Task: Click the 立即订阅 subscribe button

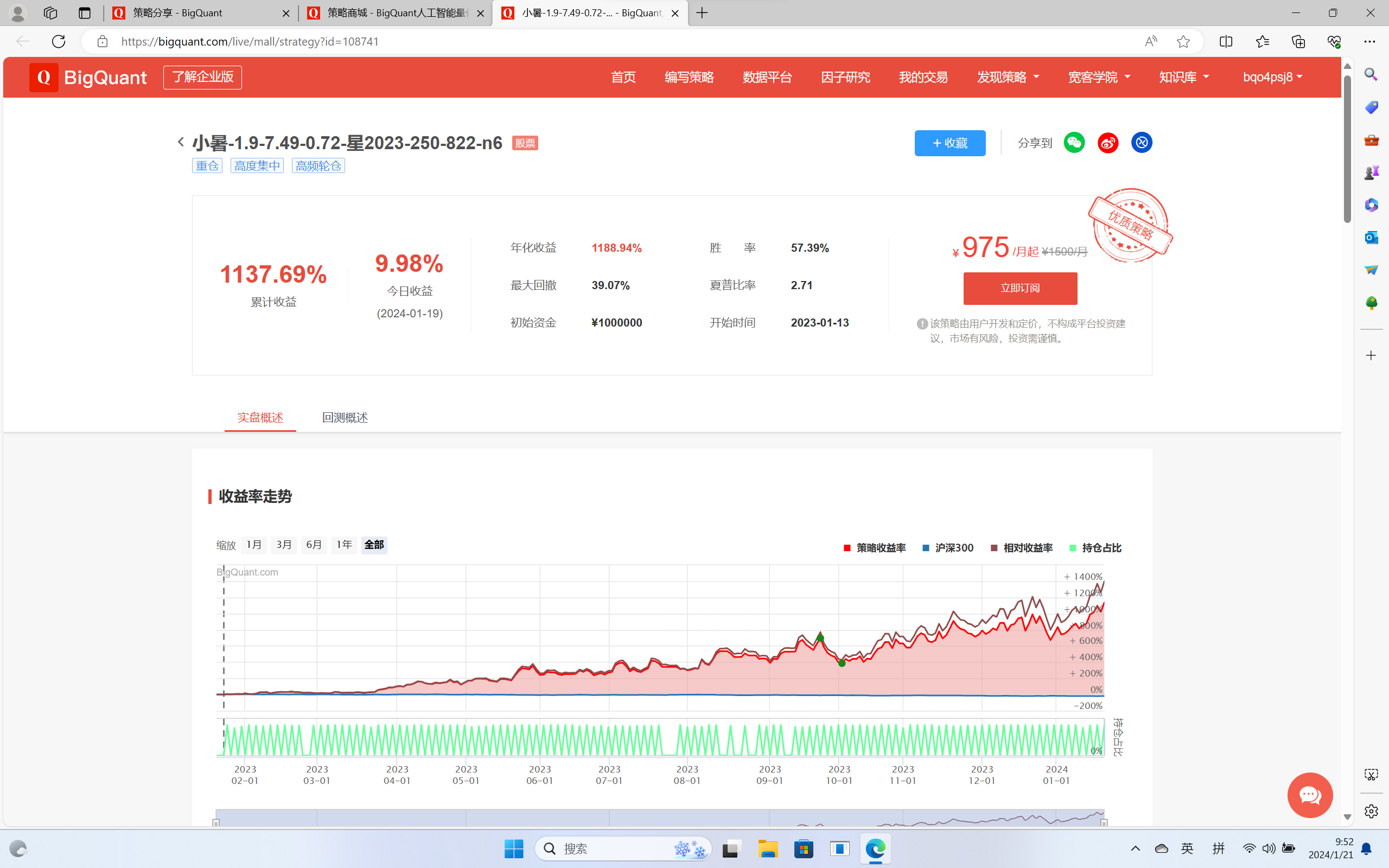Action: pos(1020,288)
